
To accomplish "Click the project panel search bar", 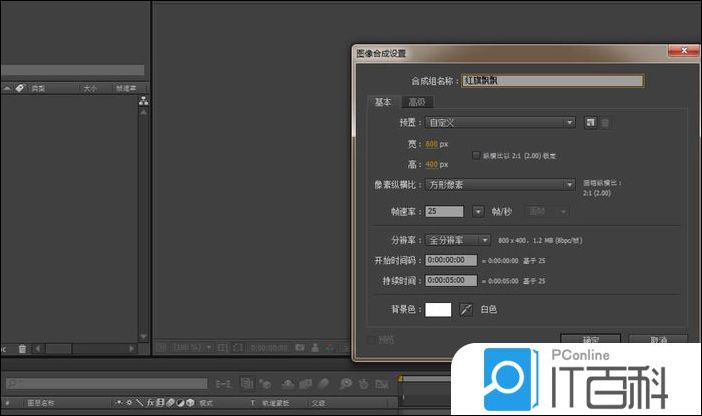I will coord(72,70).
